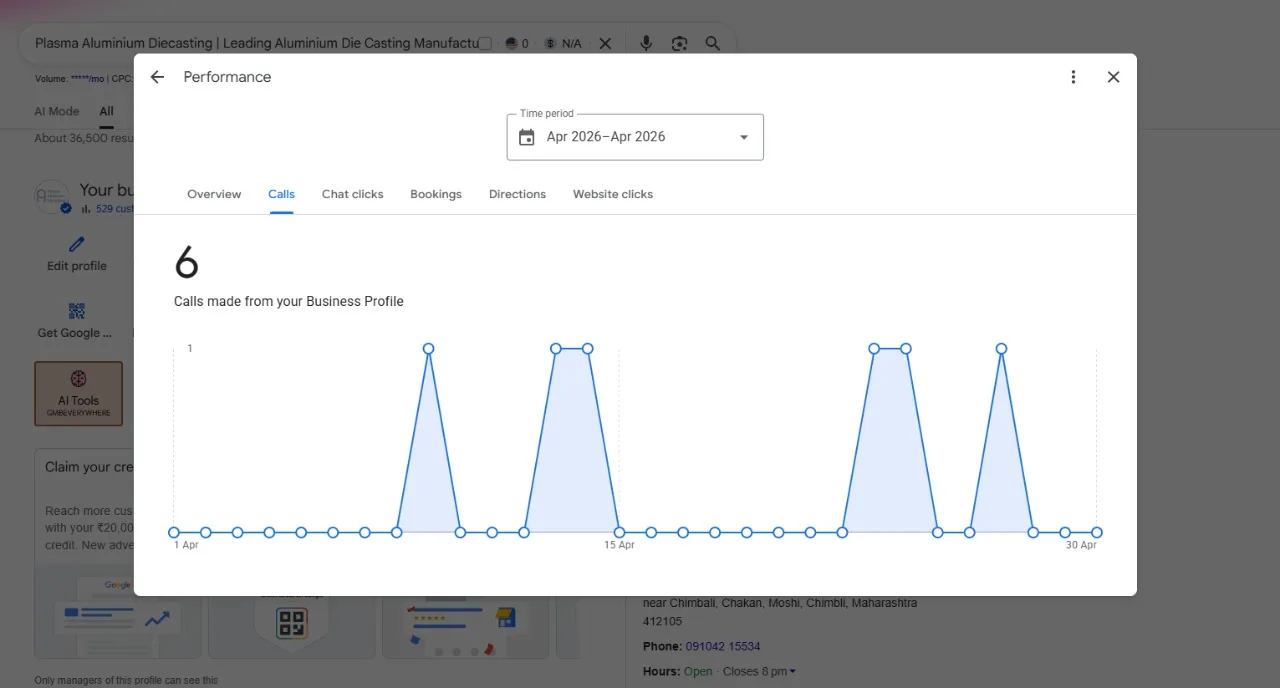
Task: Open the Directions tab
Action: (x=517, y=194)
